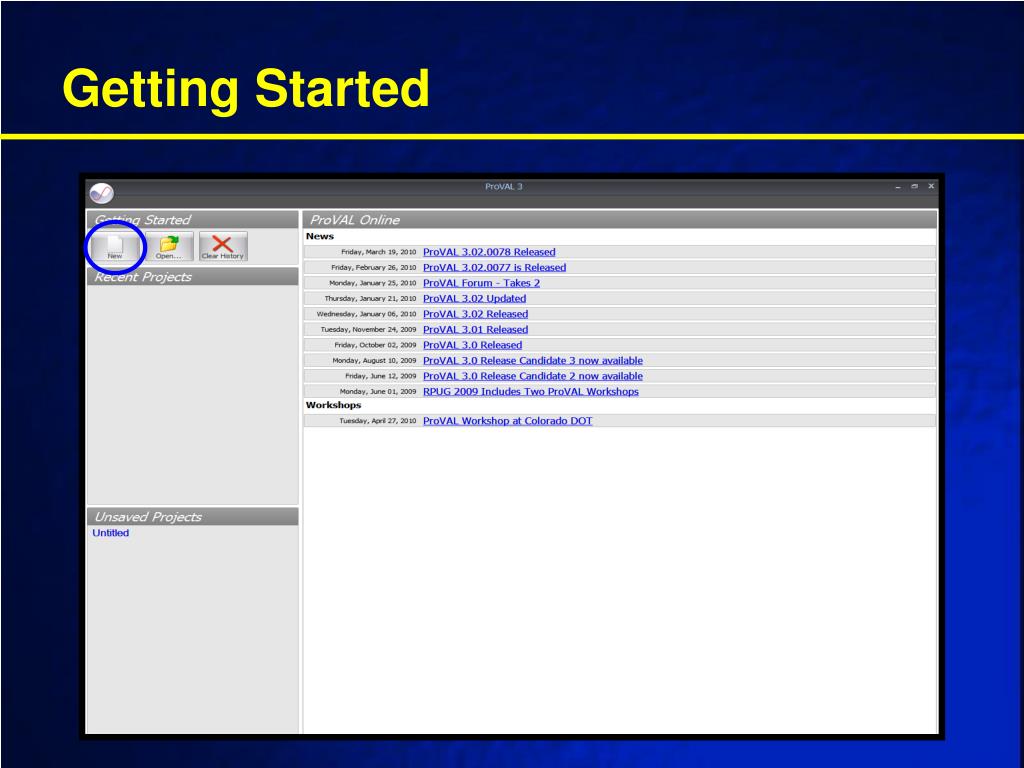Open ProVAL 3.0 Release Candidate 2 link
Viewport: 1024px width, 768px height.
pos(533,376)
